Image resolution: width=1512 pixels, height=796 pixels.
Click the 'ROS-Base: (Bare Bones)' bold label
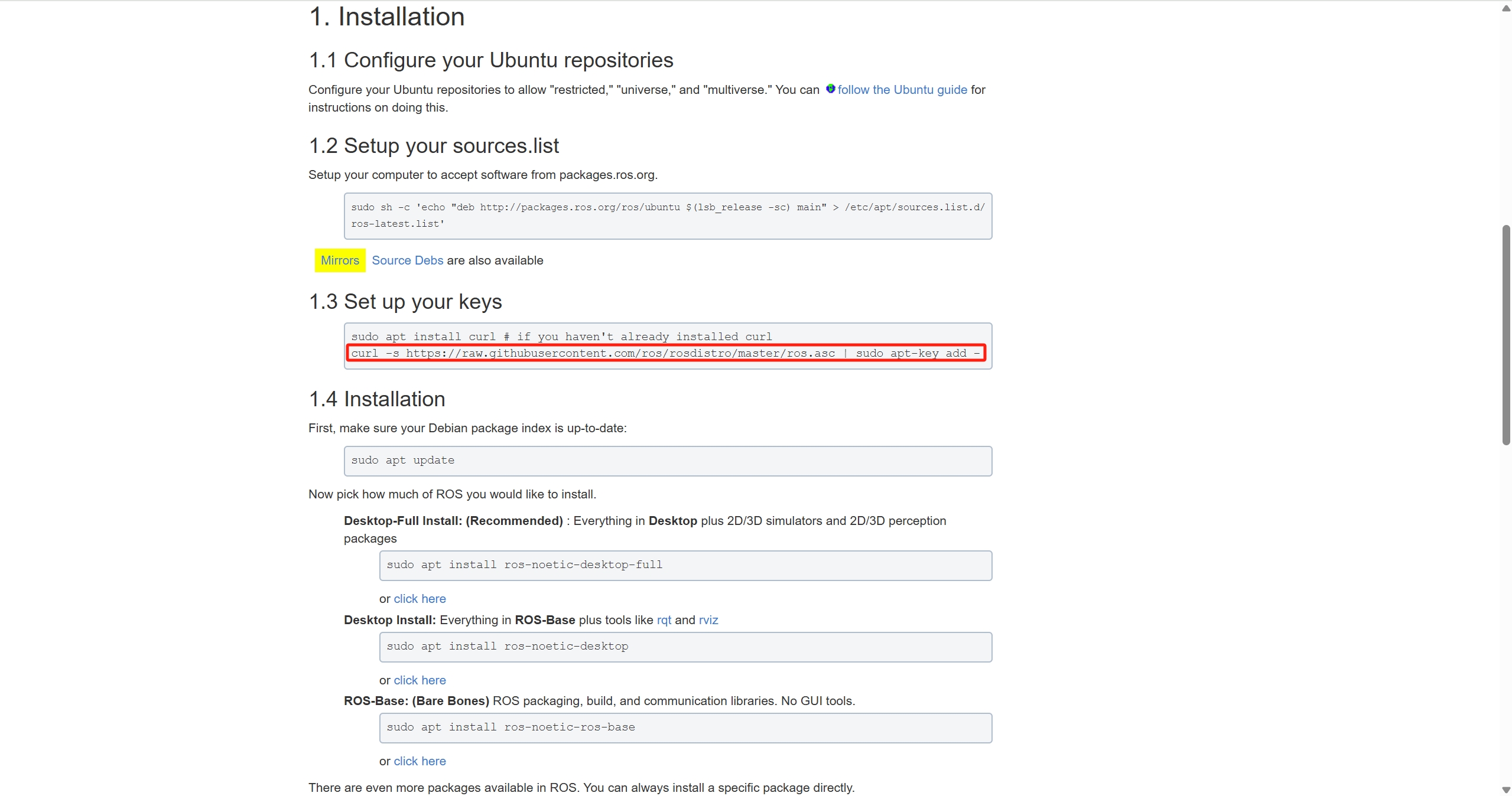pyautogui.click(x=417, y=701)
